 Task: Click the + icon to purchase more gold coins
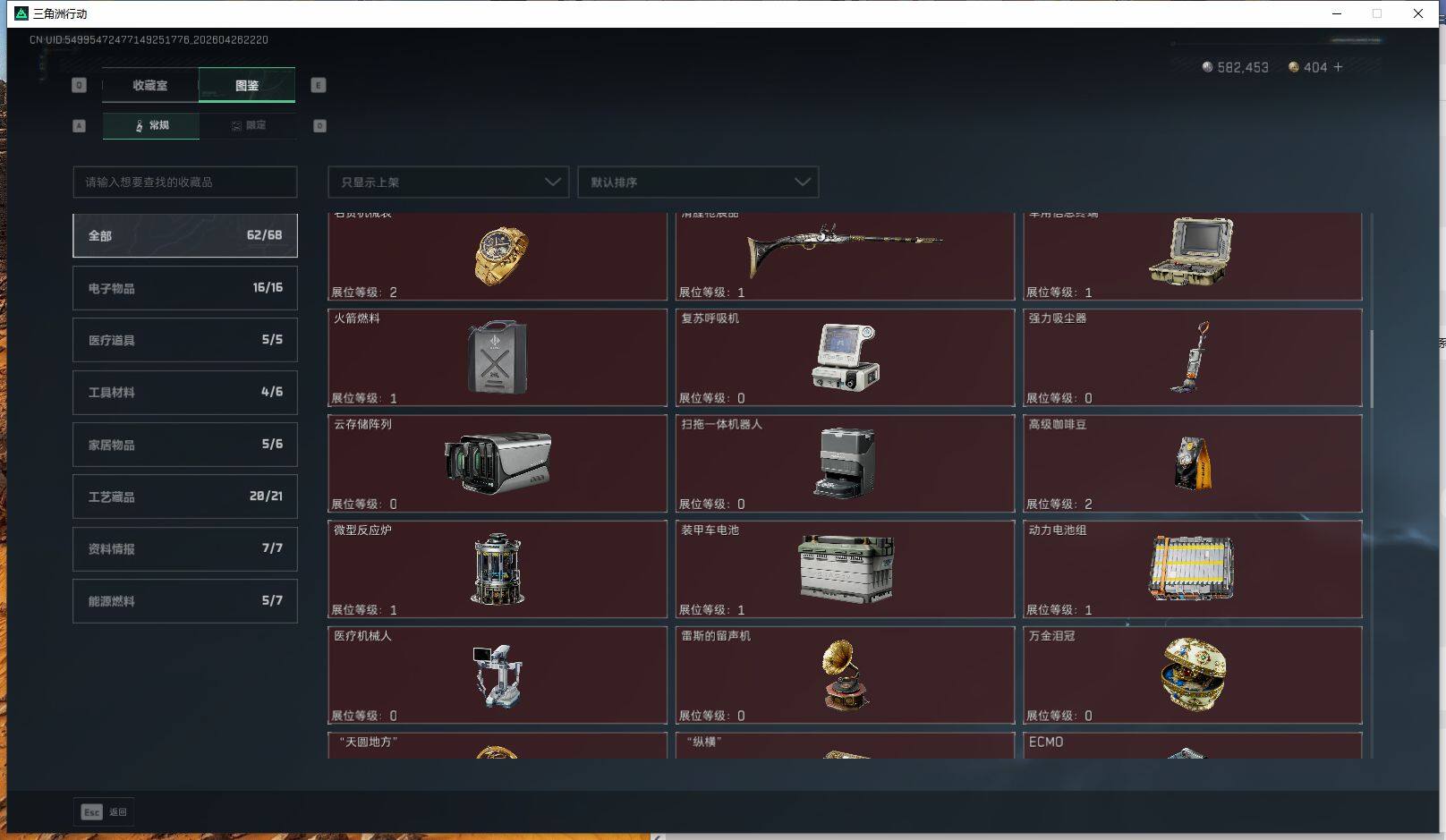click(x=1336, y=67)
